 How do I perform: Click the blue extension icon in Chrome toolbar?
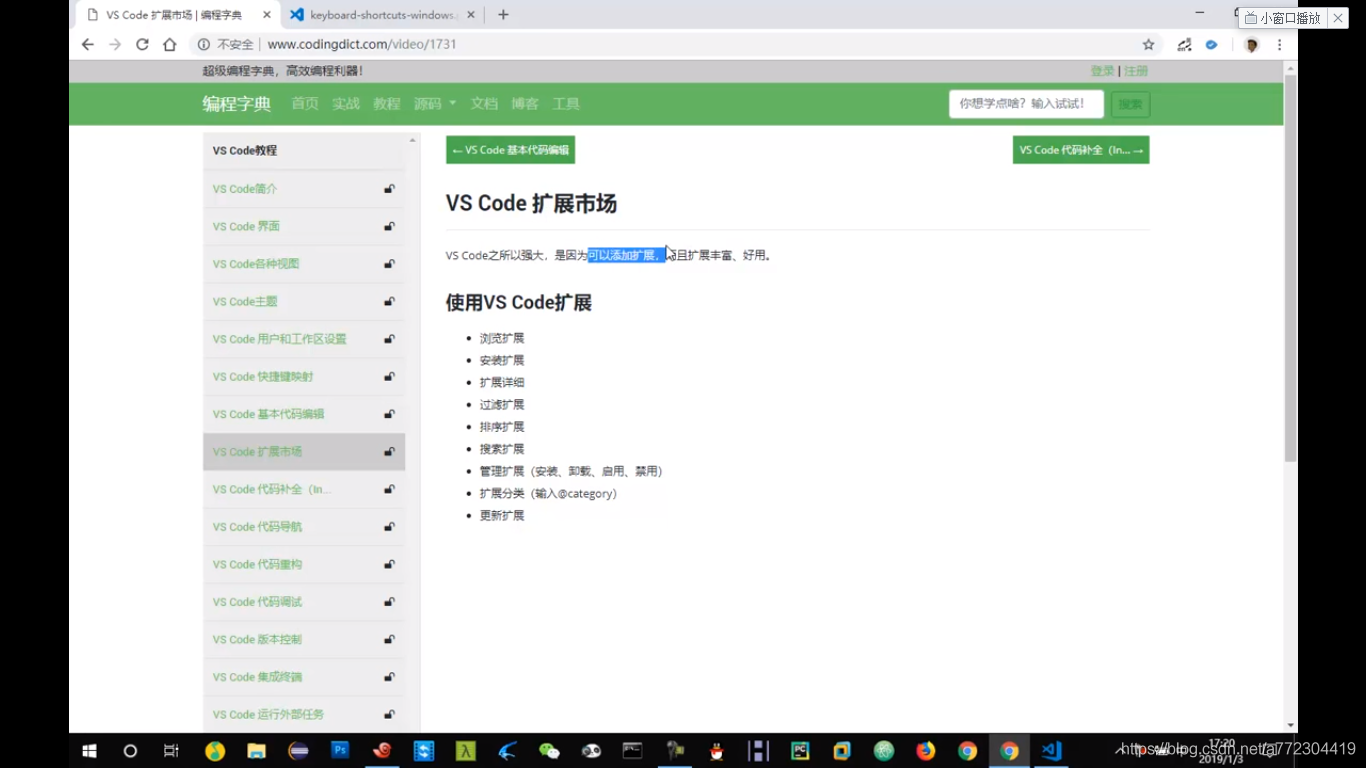1211,45
